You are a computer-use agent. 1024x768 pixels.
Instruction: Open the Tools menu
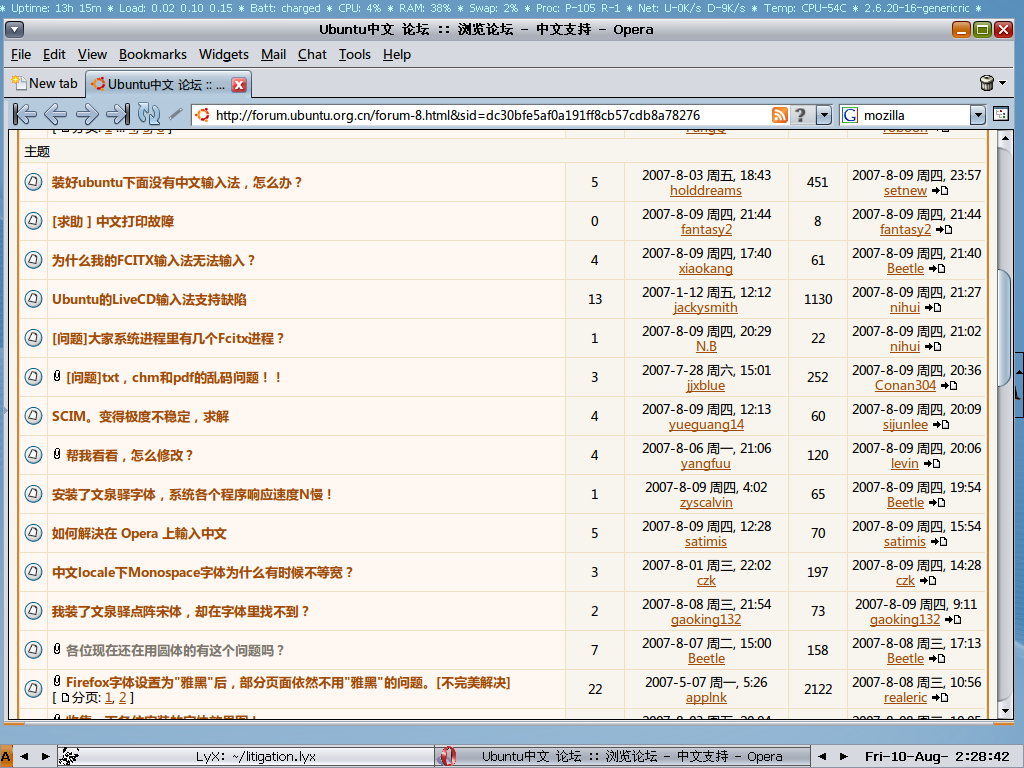coord(355,54)
